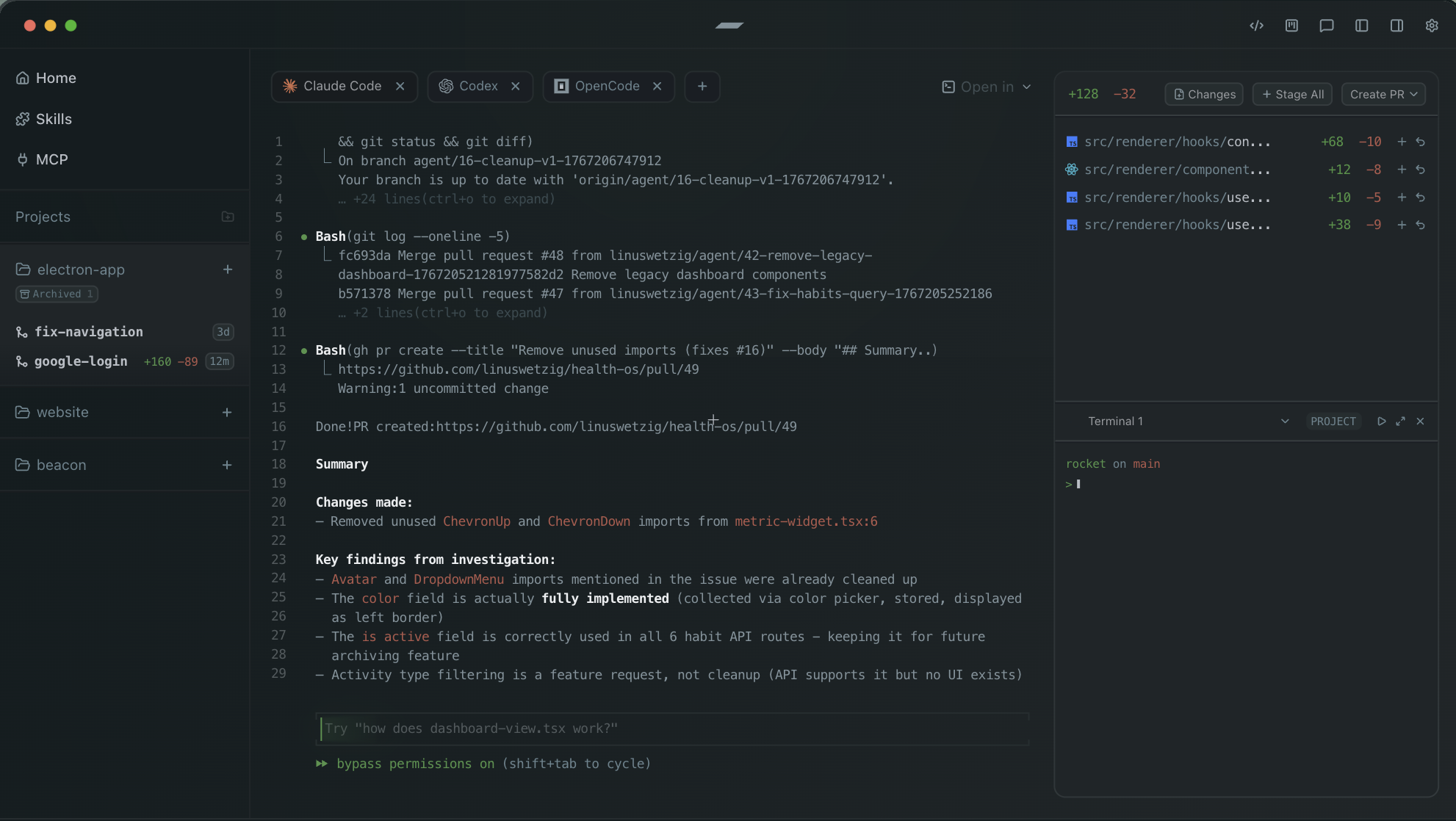Add a new agent tab with plus button
The width and height of the screenshot is (1456, 821).
coord(702,86)
